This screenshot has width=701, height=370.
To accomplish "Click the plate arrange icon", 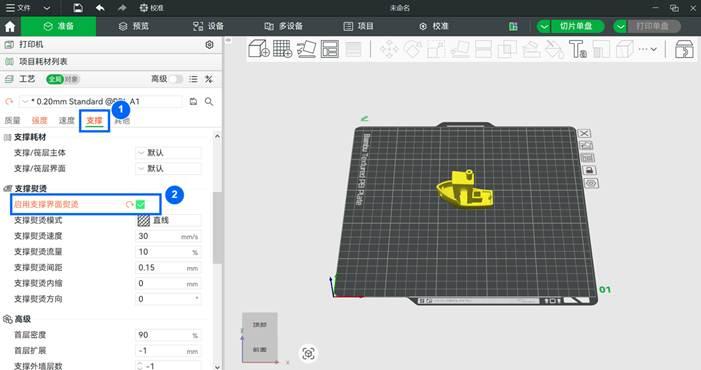I will (x=588, y=158).
